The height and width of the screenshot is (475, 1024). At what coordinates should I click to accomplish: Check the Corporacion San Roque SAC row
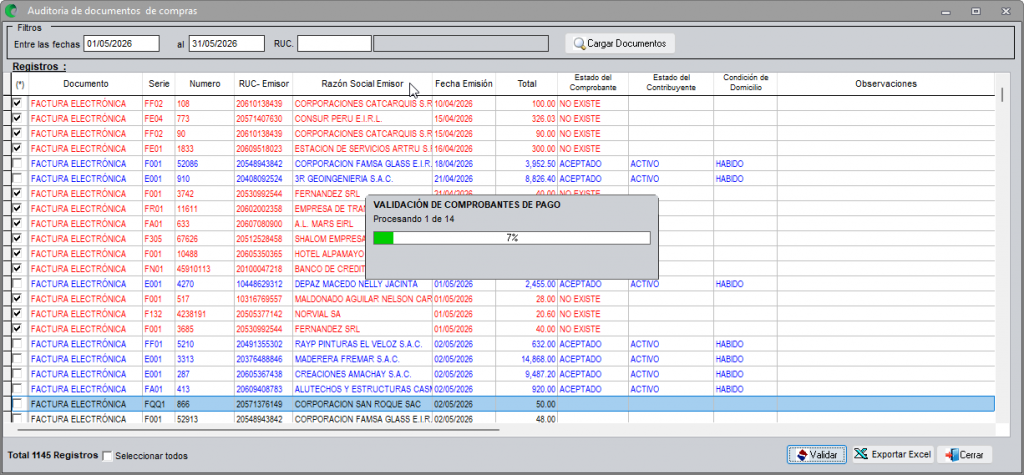coord(17,404)
